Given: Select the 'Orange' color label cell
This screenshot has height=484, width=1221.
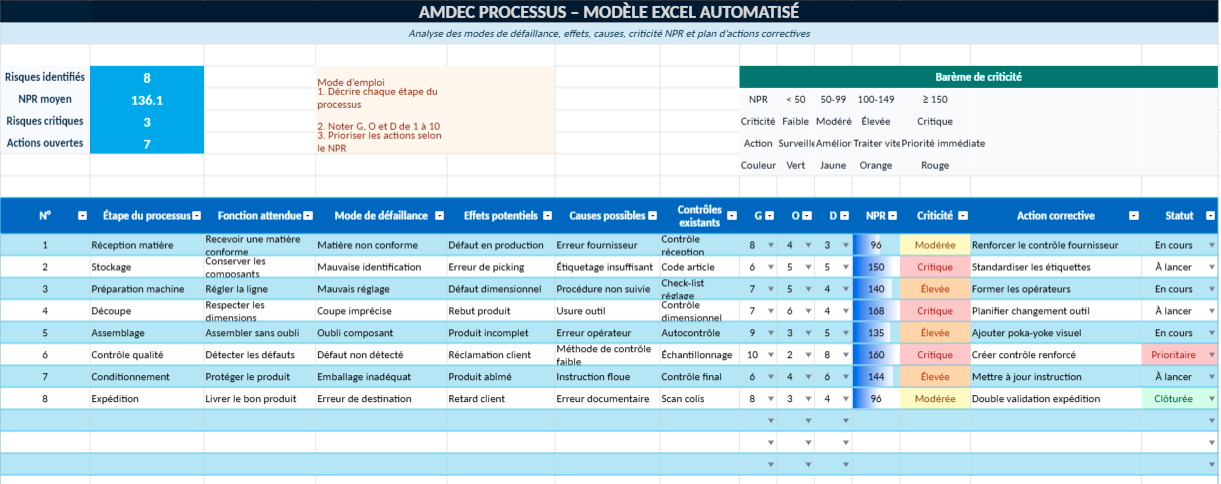Looking at the screenshot, I should pyautogui.click(x=876, y=165).
